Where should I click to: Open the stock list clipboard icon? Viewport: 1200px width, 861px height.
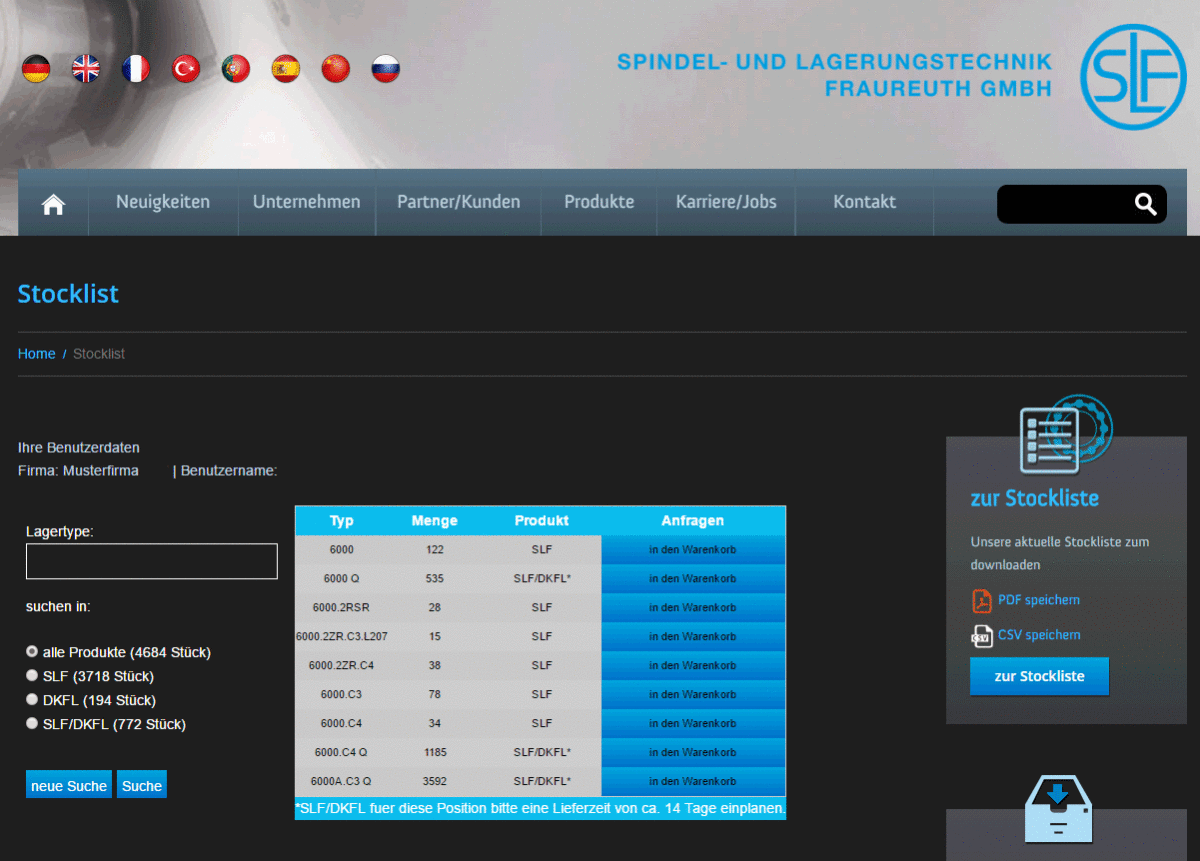coord(1064,435)
